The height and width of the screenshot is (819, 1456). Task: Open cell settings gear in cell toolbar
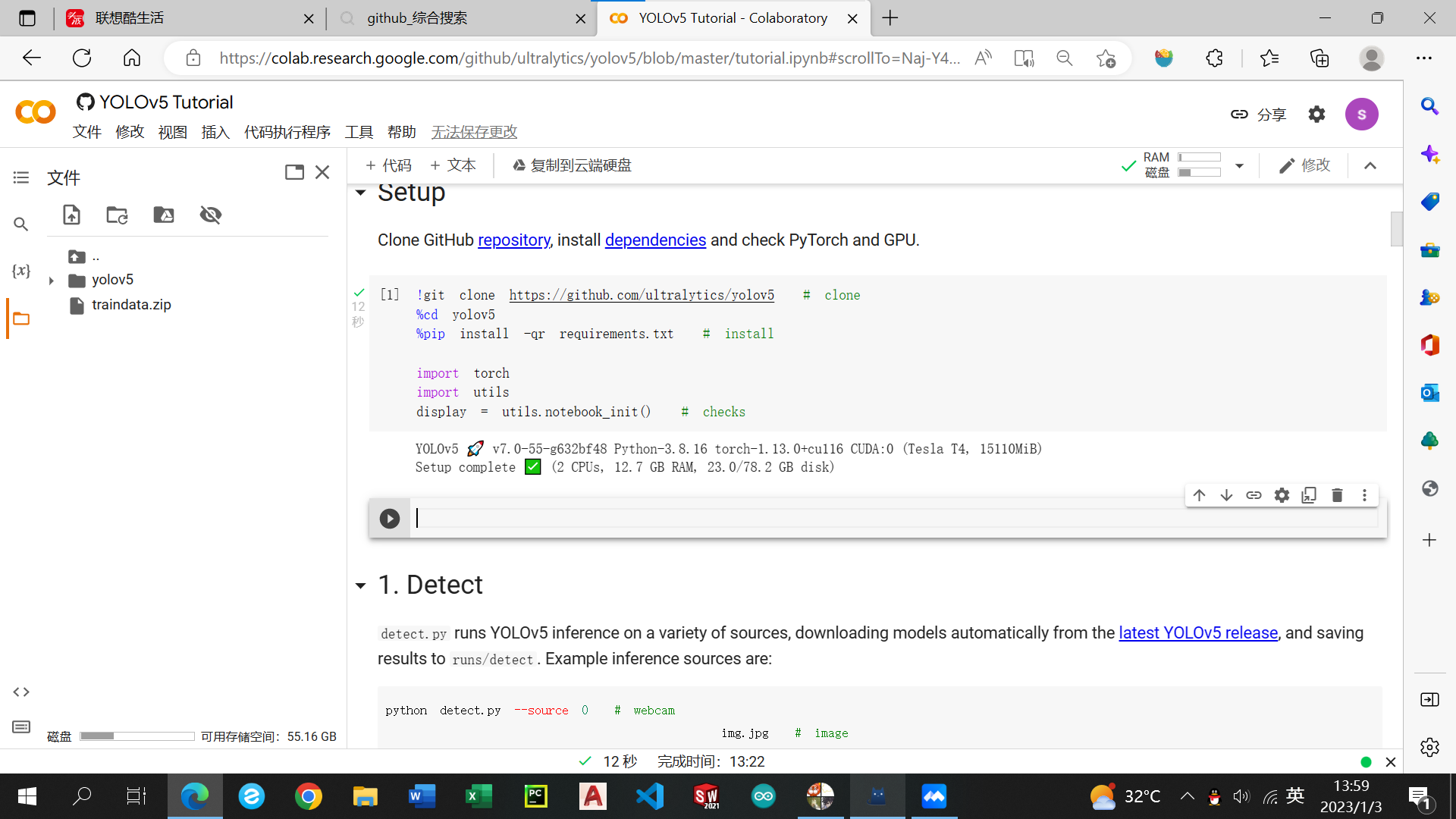point(1282,495)
